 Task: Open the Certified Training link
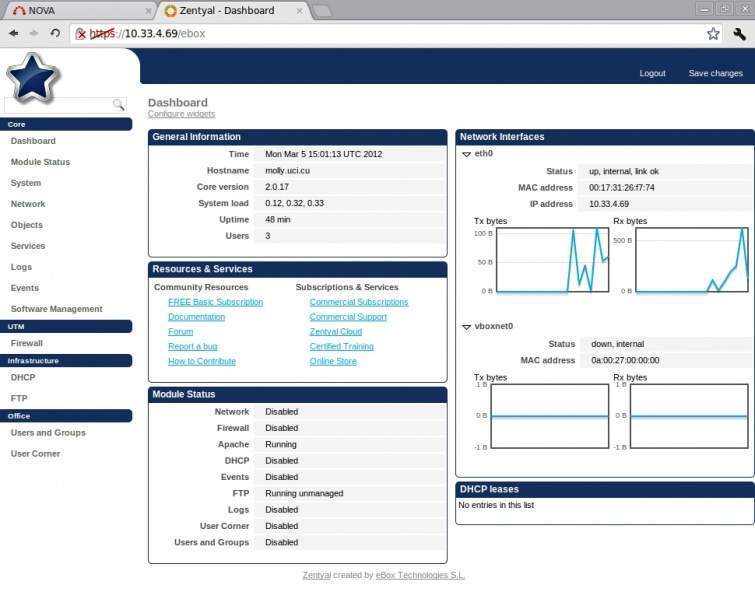(342, 347)
